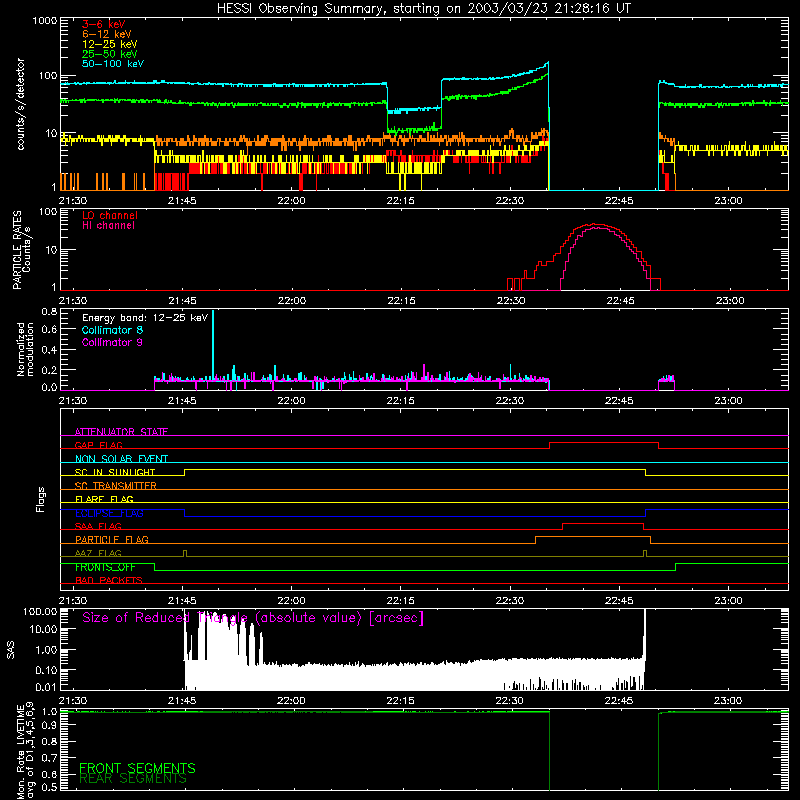
Task: Select the SC_IN_SUNLIGHT flag label
Action: pyautogui.click(x=115, y=472)
